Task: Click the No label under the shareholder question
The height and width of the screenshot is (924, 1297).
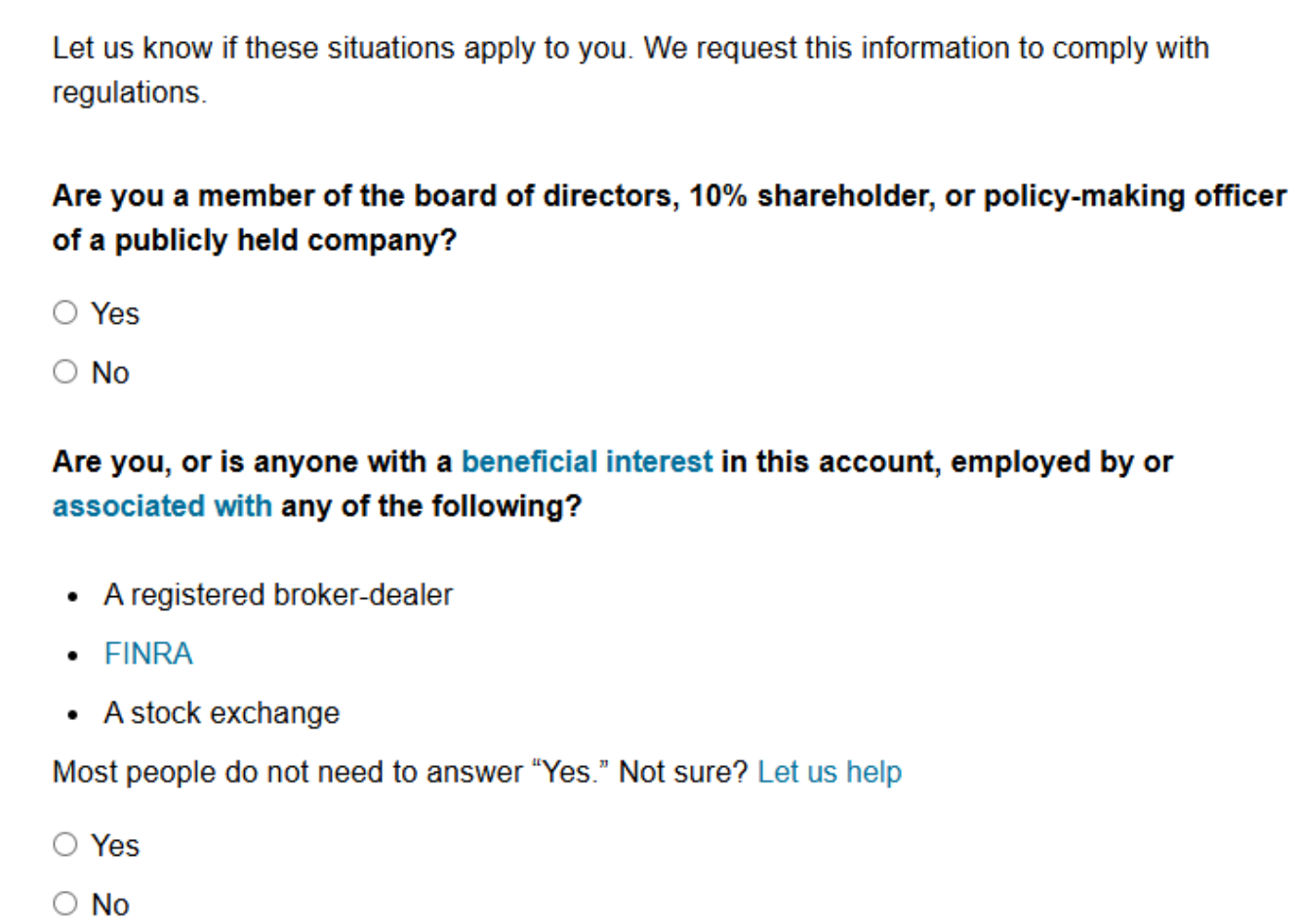Action: point(110,373)
